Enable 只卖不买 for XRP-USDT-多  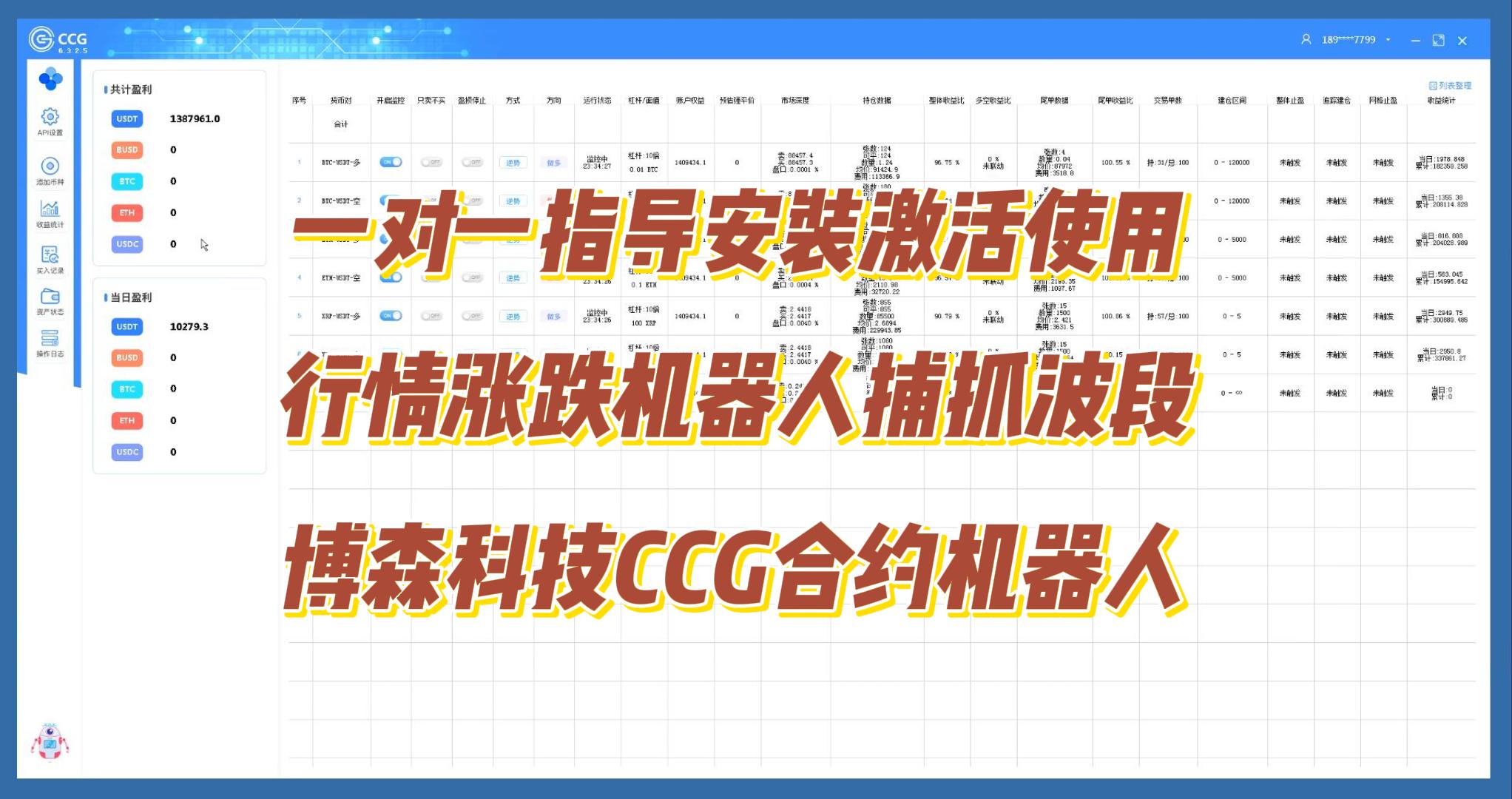[x=431, y=316]
